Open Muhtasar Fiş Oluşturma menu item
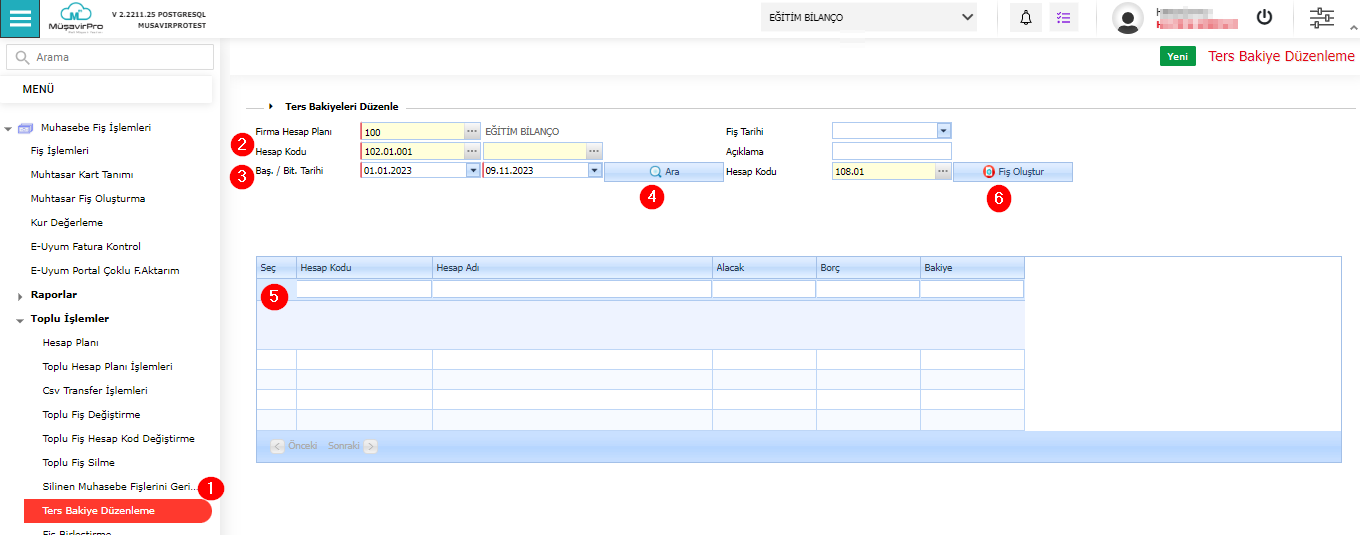 point(88,198)
